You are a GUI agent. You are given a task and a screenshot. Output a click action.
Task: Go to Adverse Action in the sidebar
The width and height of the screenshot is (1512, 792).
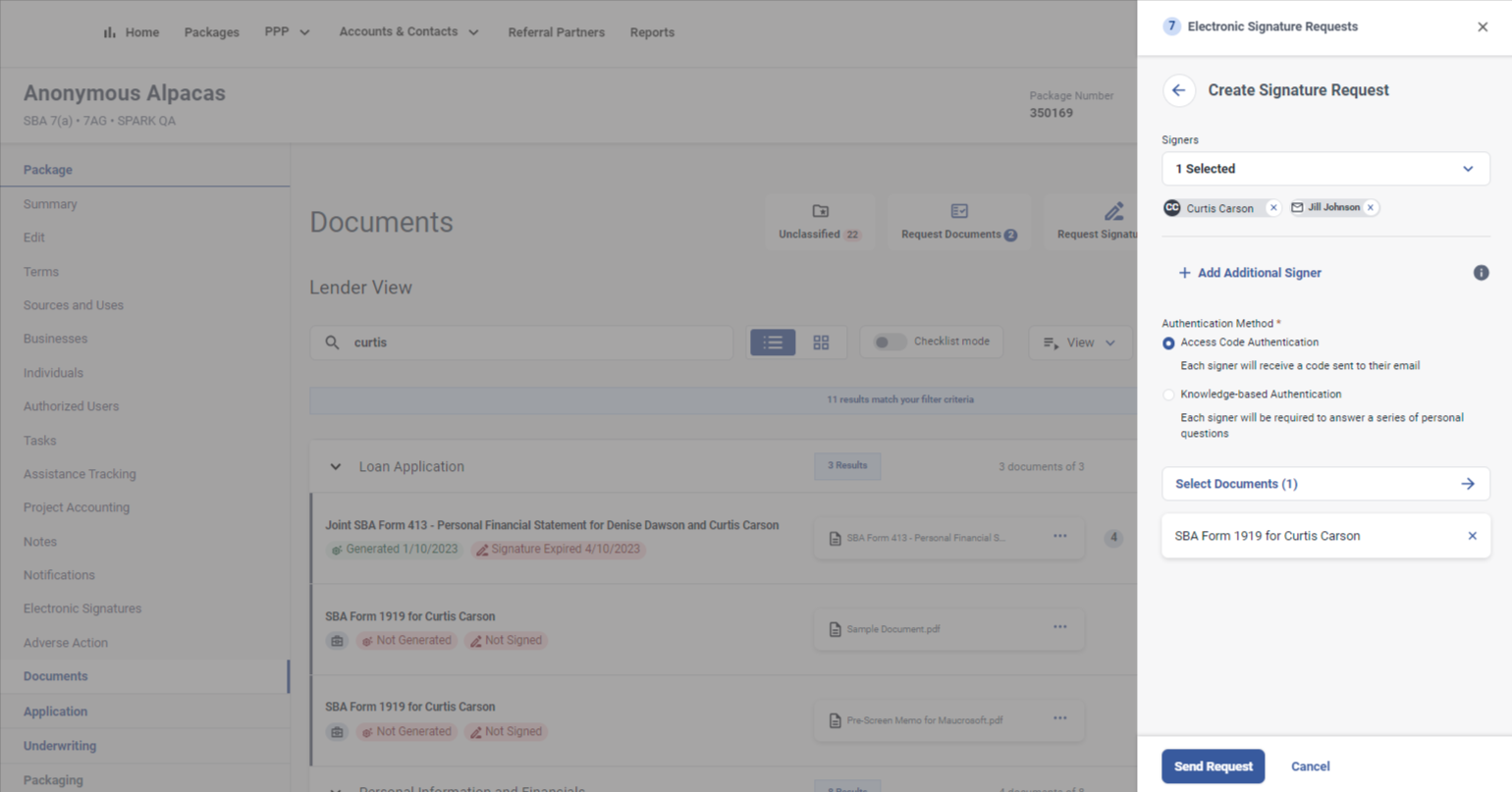coord(66,643)
